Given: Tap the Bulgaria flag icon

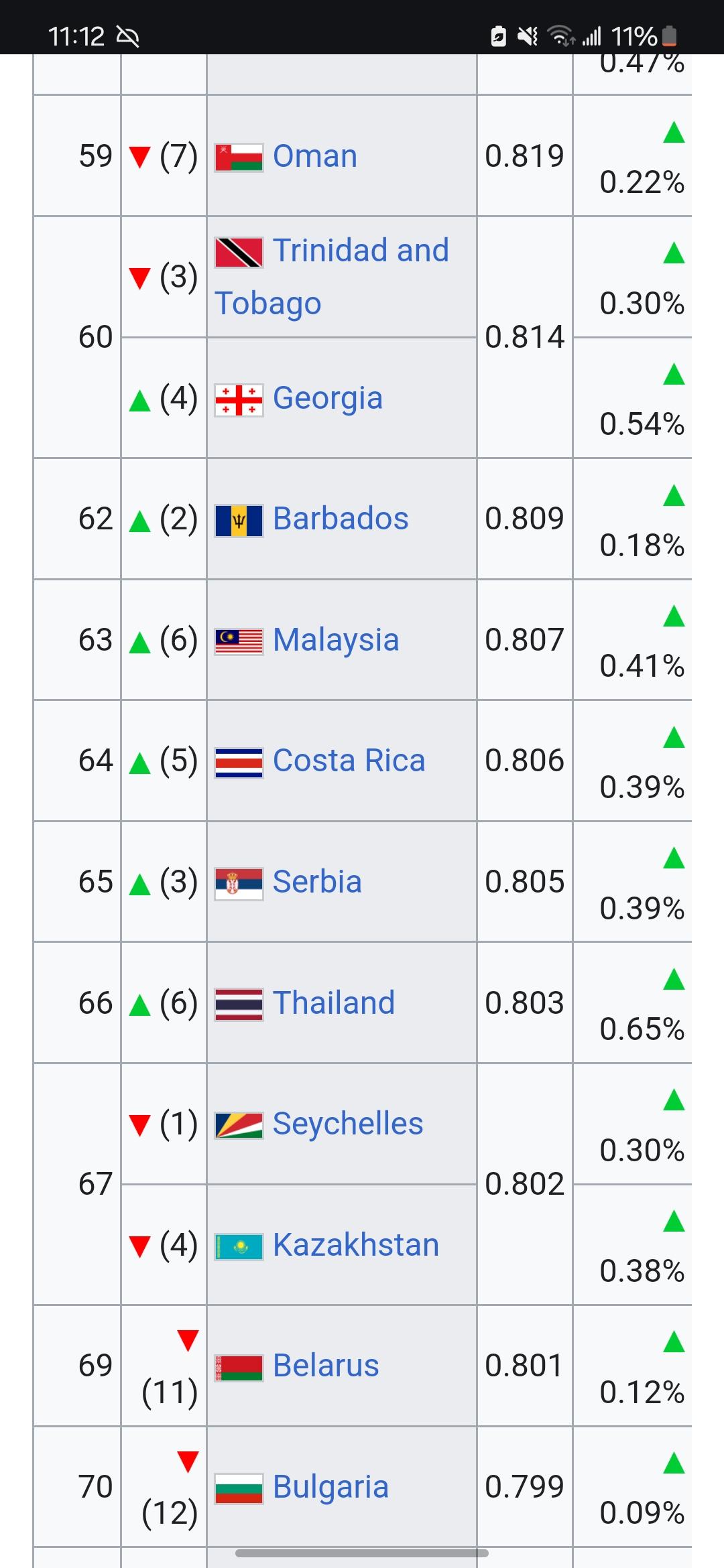Looking at the screenshot, I should click(x=239, y=1489).
